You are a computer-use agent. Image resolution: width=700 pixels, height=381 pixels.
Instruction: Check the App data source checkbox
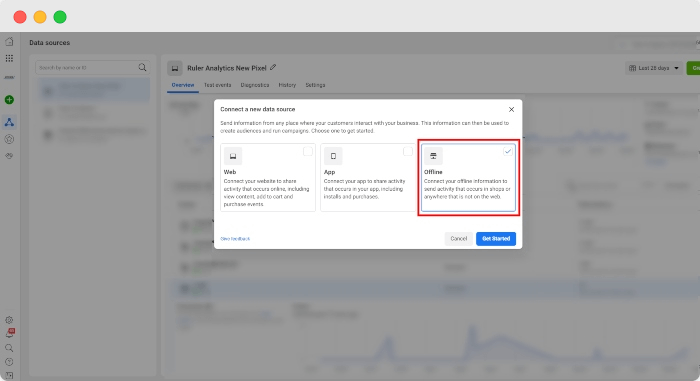coord(408,151)
